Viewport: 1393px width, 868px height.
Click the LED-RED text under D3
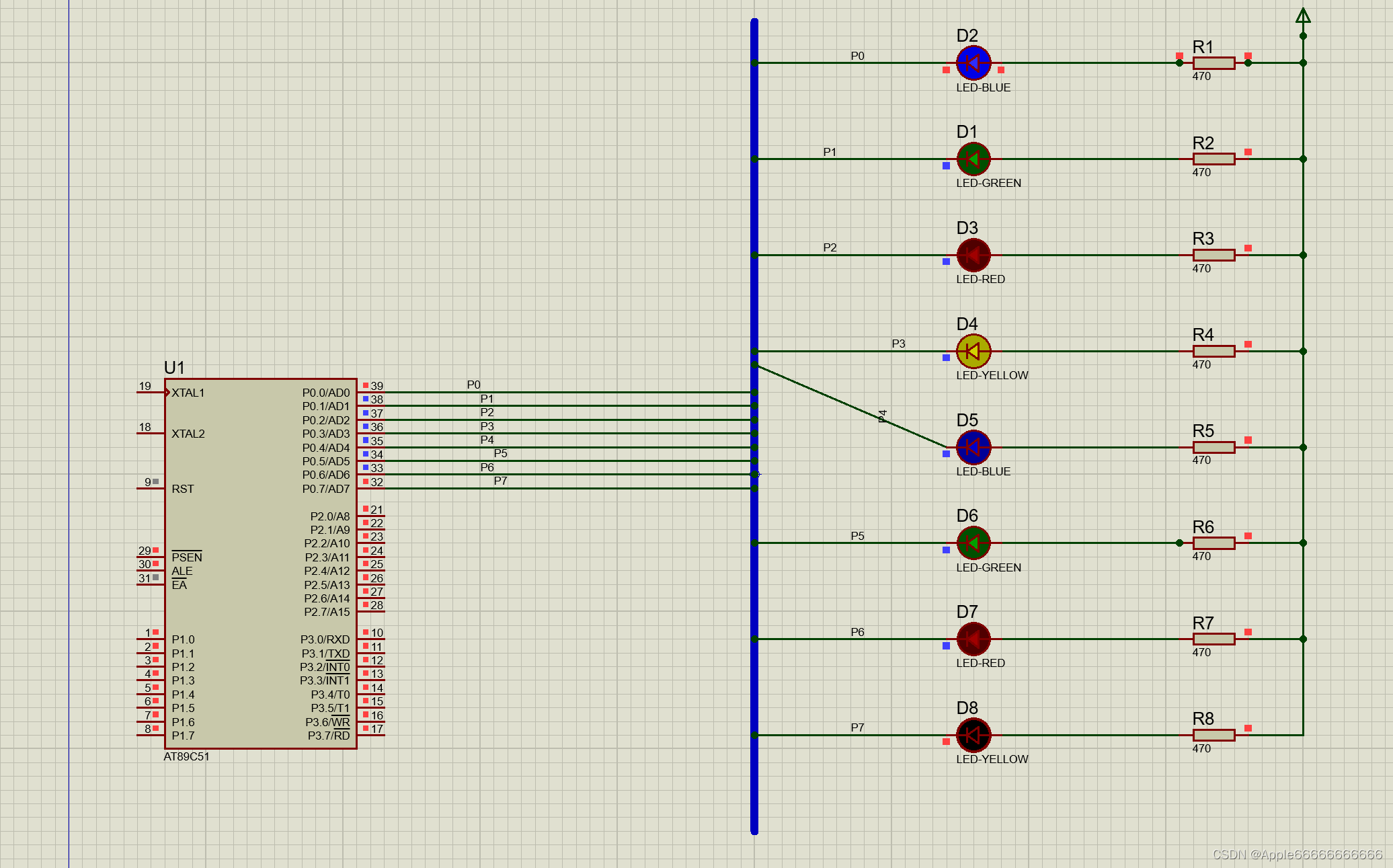click(x=981, y=279)
